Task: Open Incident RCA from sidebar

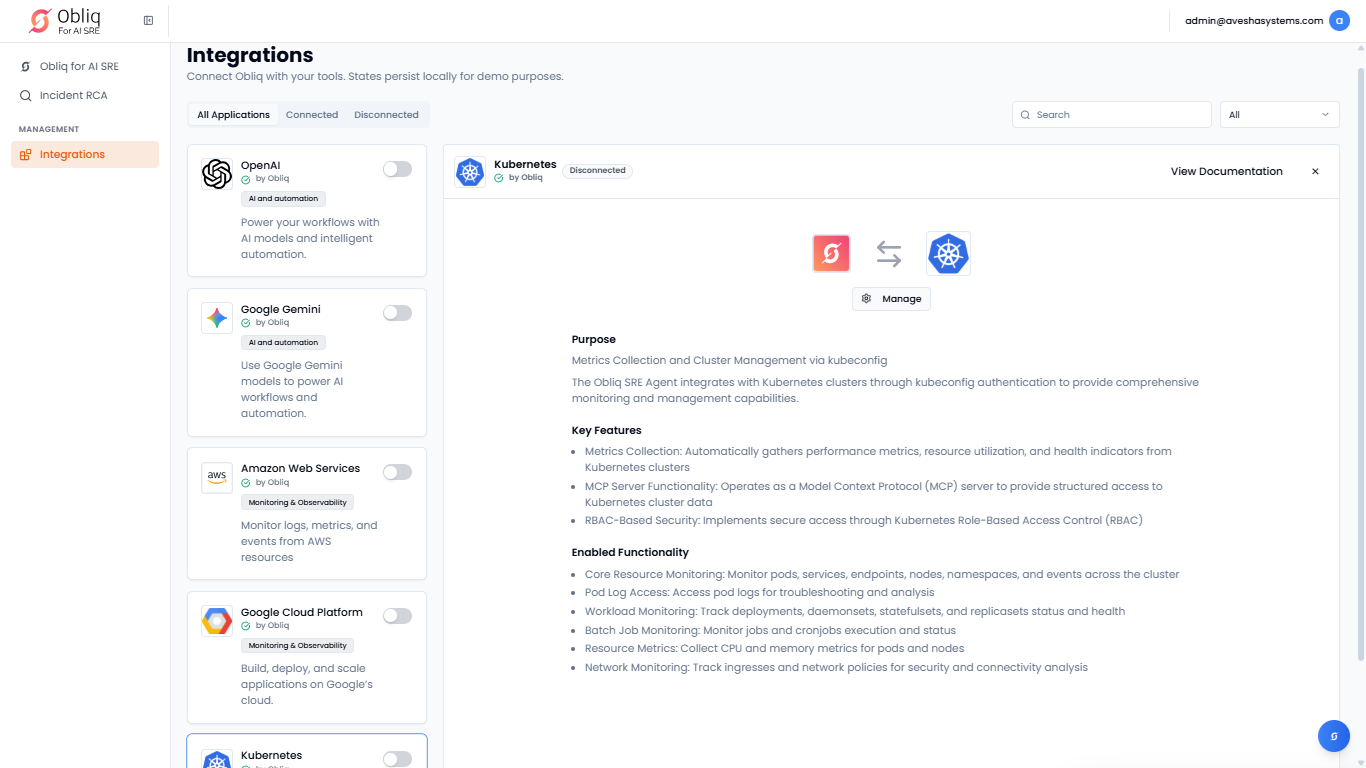Action: (x=73, y=96)
